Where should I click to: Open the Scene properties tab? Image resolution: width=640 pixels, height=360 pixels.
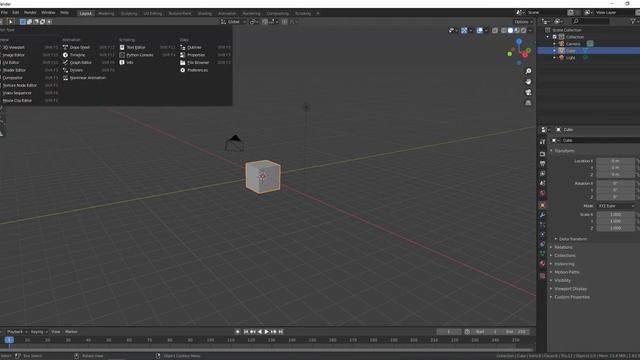(542, 183)
